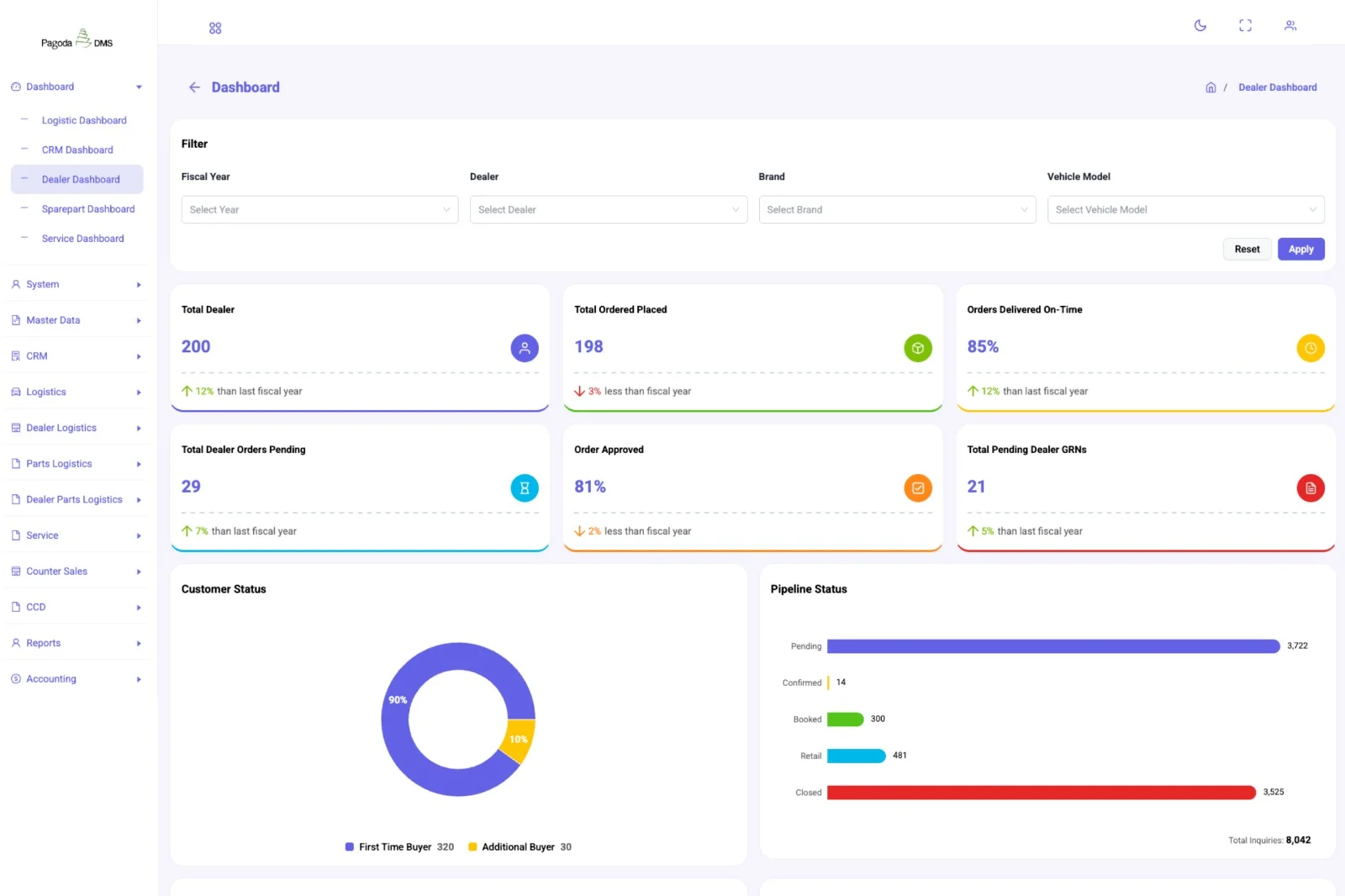This screenshot has height=896, width=1345.
Task: Toggle First Time Buyer legend swatch
Action: click(350, 847)
